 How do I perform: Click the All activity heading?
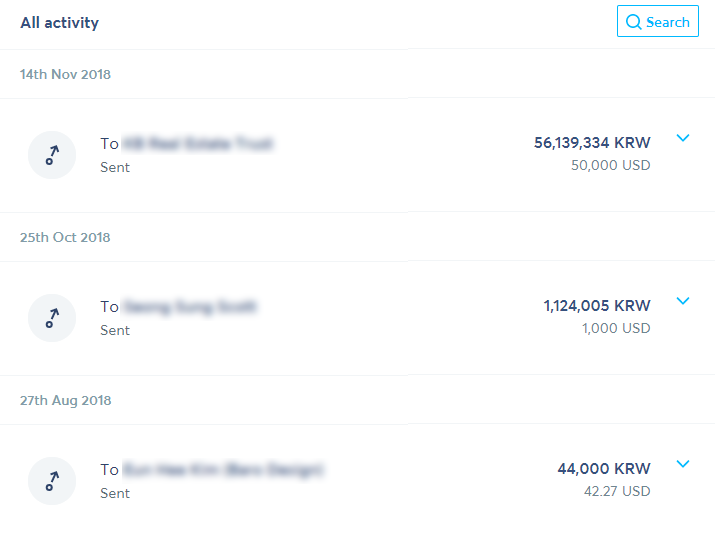(x=59, y=23)
